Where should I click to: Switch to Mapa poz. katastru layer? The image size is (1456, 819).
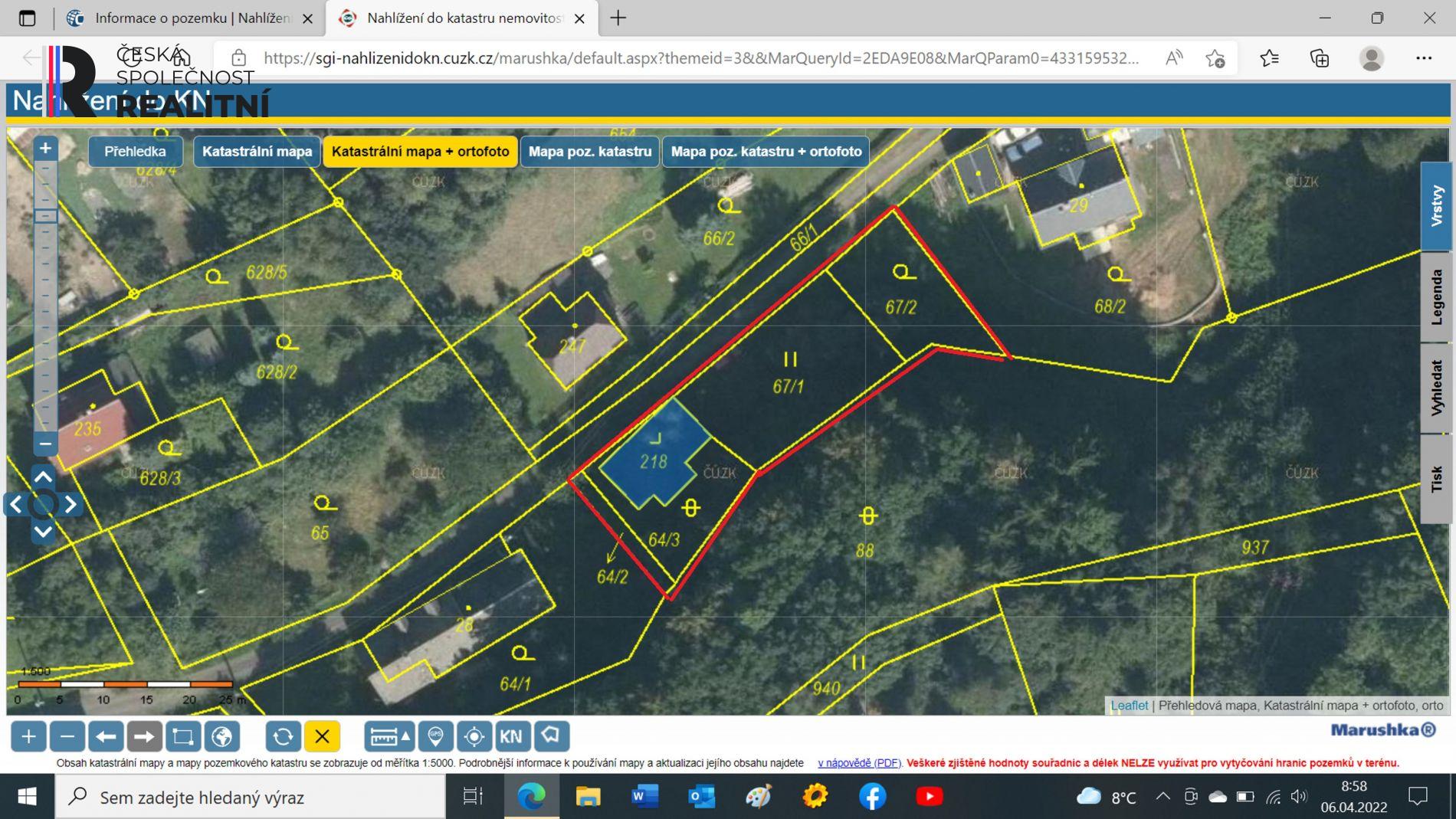590,151
